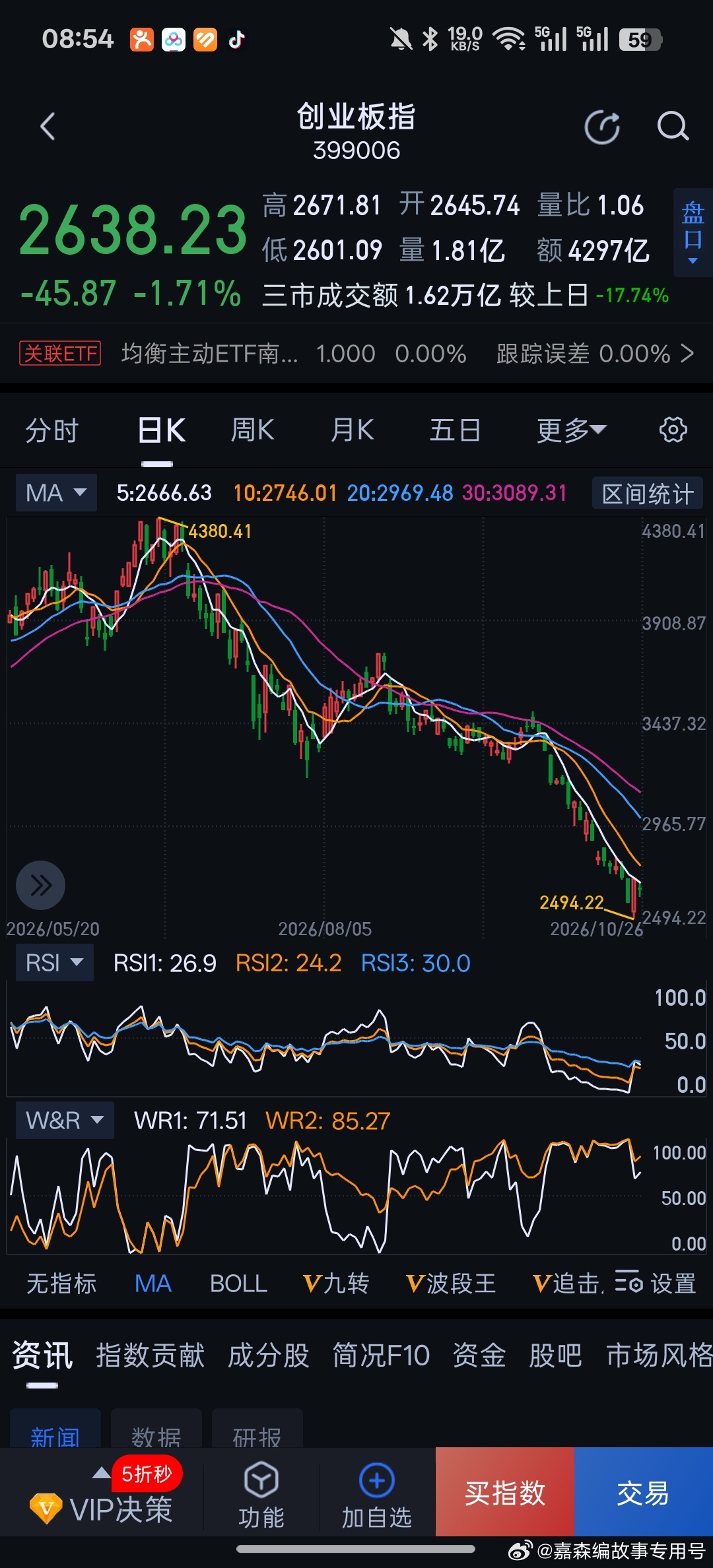Open the 资讯 tab

point(42,1356)
